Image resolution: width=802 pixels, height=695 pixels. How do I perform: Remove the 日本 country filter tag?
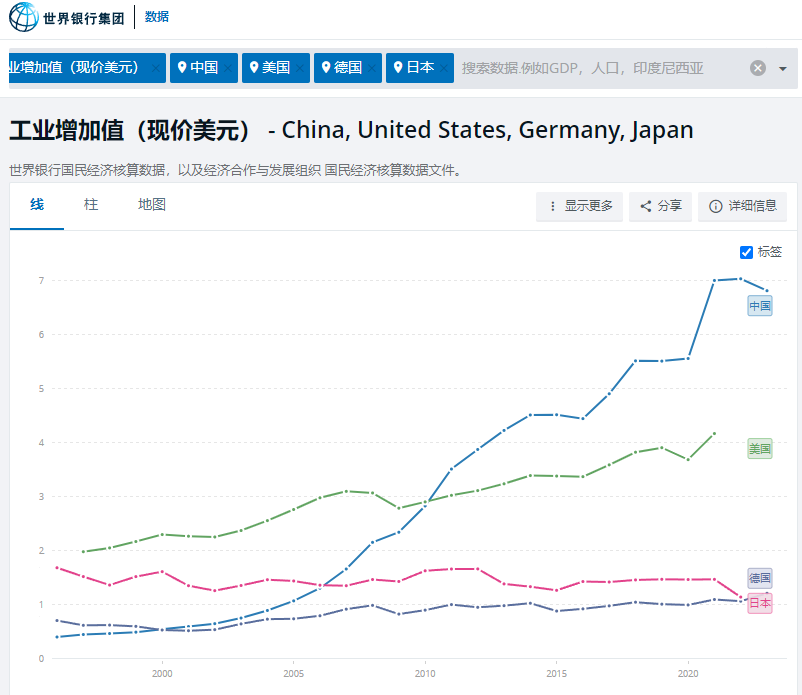[445, 68]
